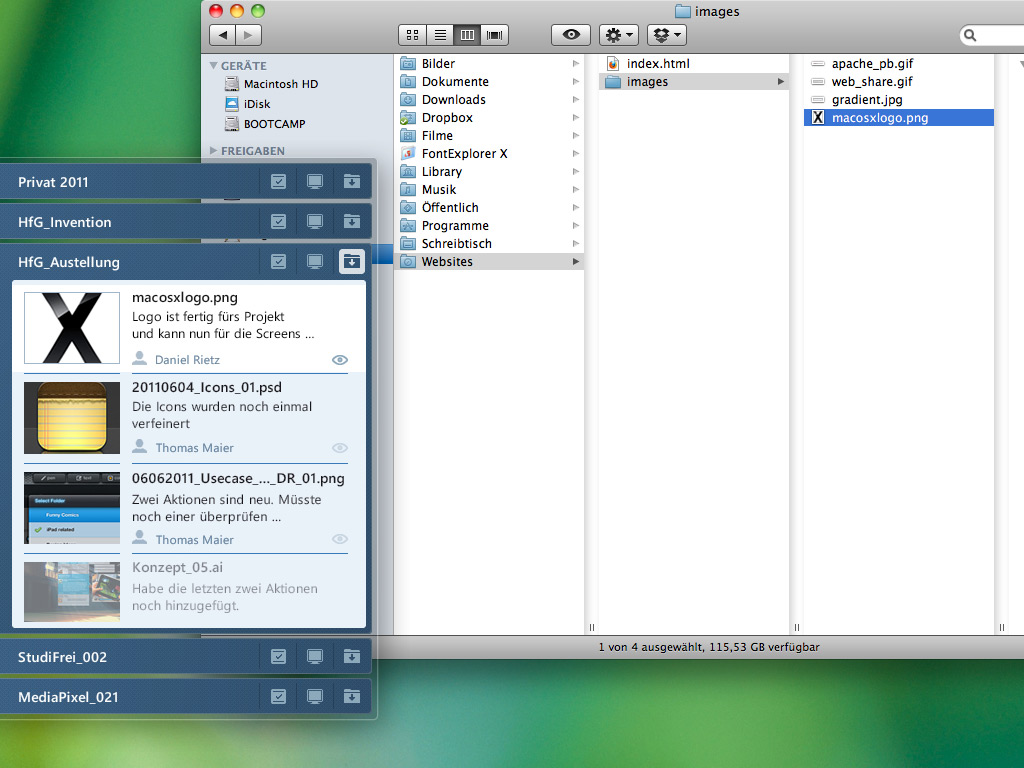The image size is (1024, 768).
Task: Toggle checkmark icon for StudiFrei_002
Action: [278, 656]
